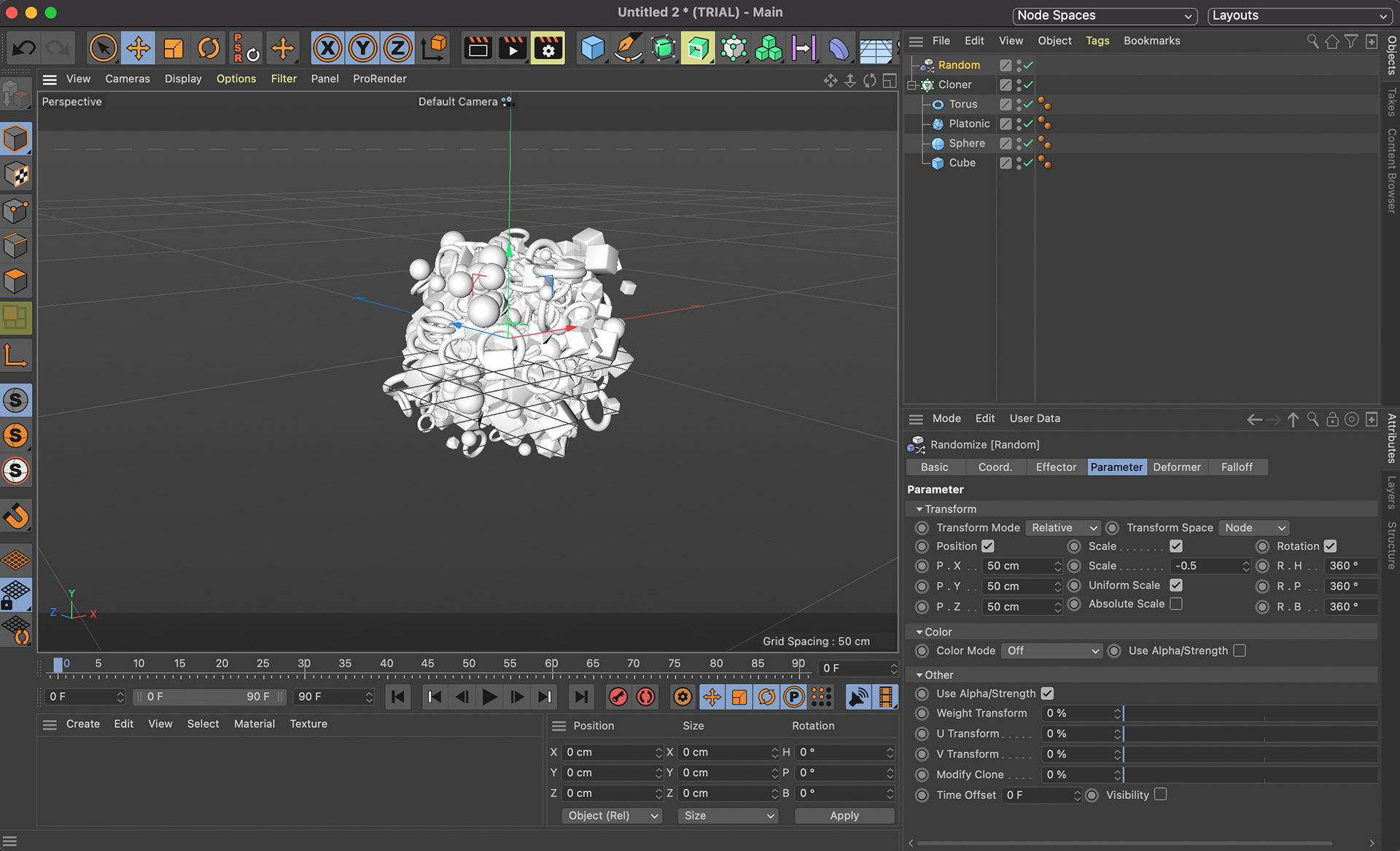1400x851 pixels.
Task: Enable the Absolute Scale checkbox
Action: tap(1175, 604)
